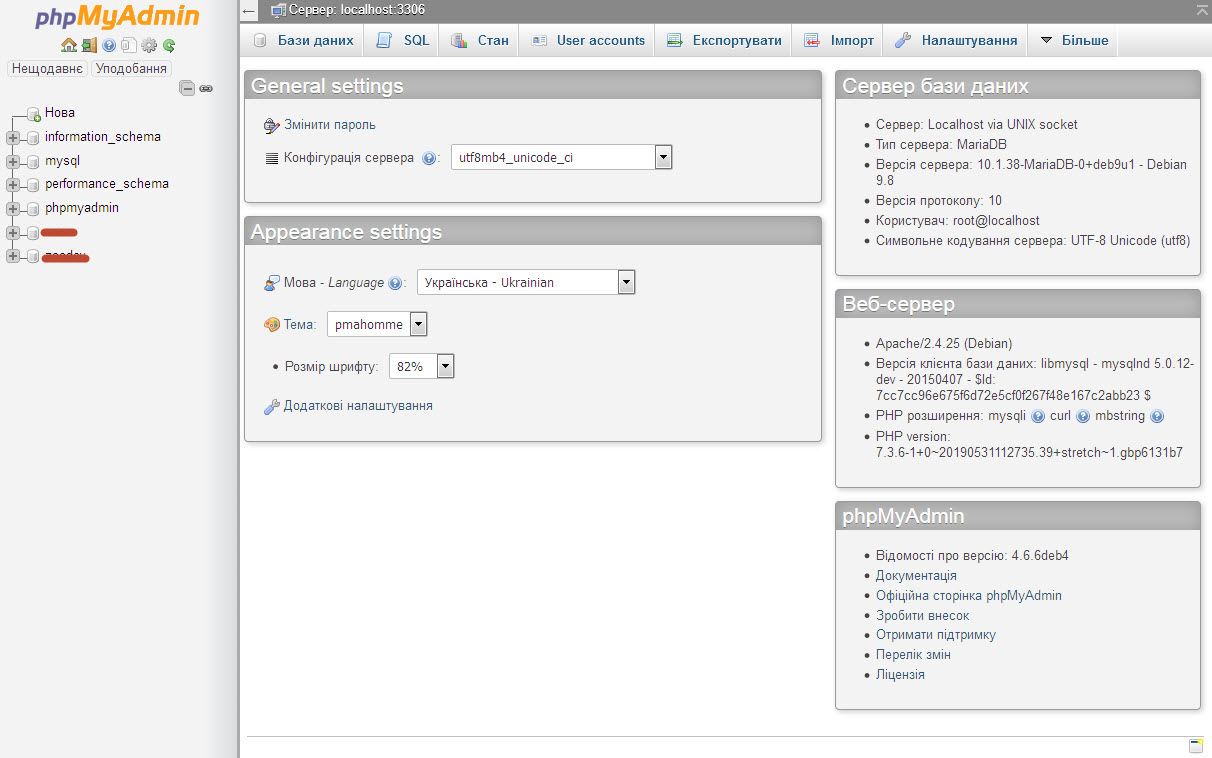Viewport: 1212px width, 758px height.
Task: Expand the information_schema database node
Action: [x=13, y=137]
